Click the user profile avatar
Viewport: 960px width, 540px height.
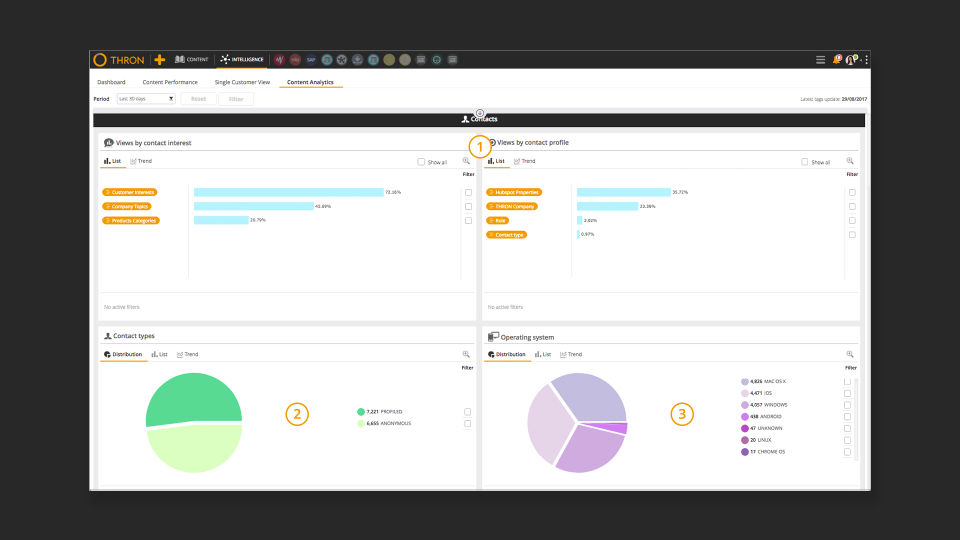851,59
